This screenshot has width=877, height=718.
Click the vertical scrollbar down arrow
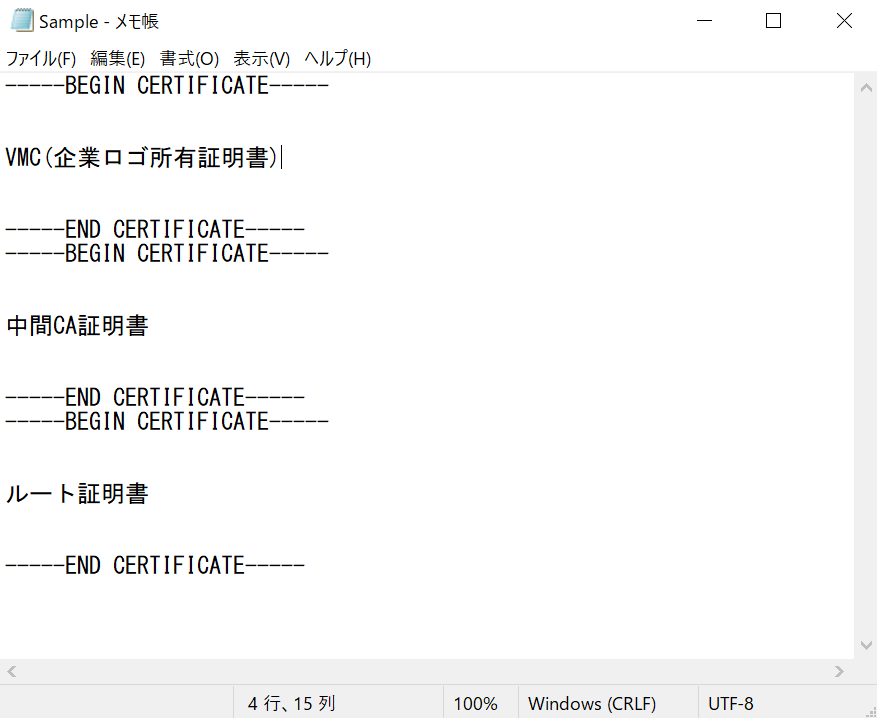[x=865, y=646]
